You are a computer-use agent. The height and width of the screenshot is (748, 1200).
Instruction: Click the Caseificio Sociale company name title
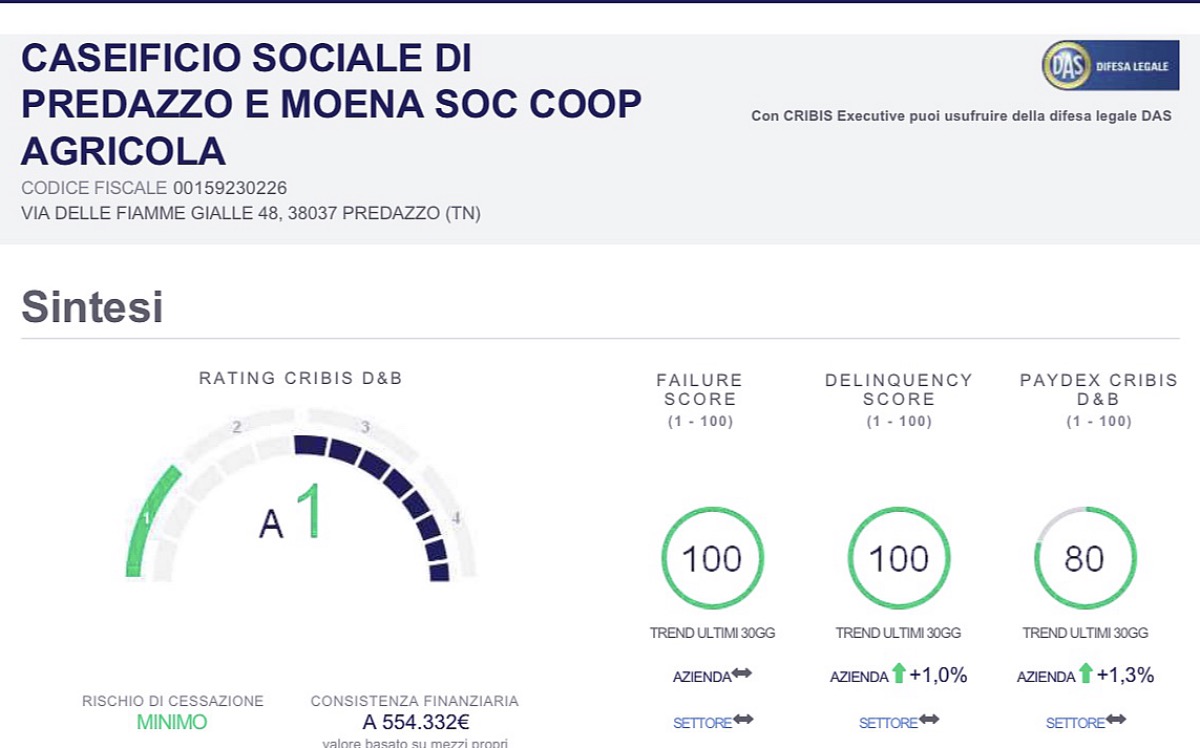pos(330,105)
